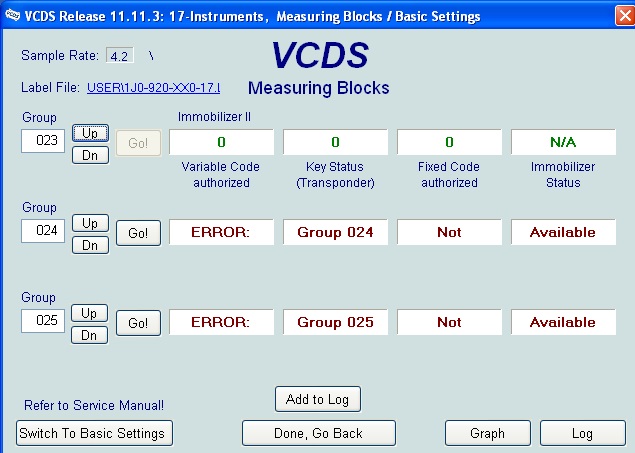Screen dimensions: 635x453
Task: Click the greyed Go! button for group 023
Action: (139, 143)
